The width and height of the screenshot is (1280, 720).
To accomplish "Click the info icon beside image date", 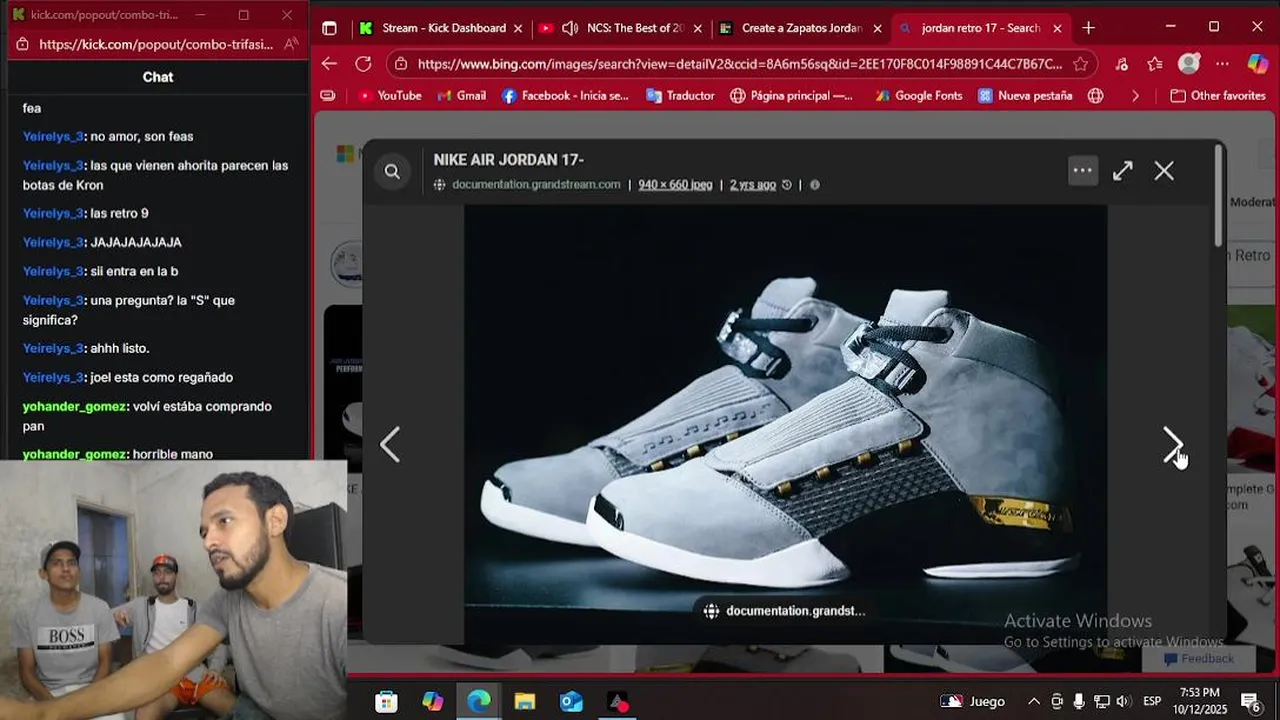I will point(815,185).
